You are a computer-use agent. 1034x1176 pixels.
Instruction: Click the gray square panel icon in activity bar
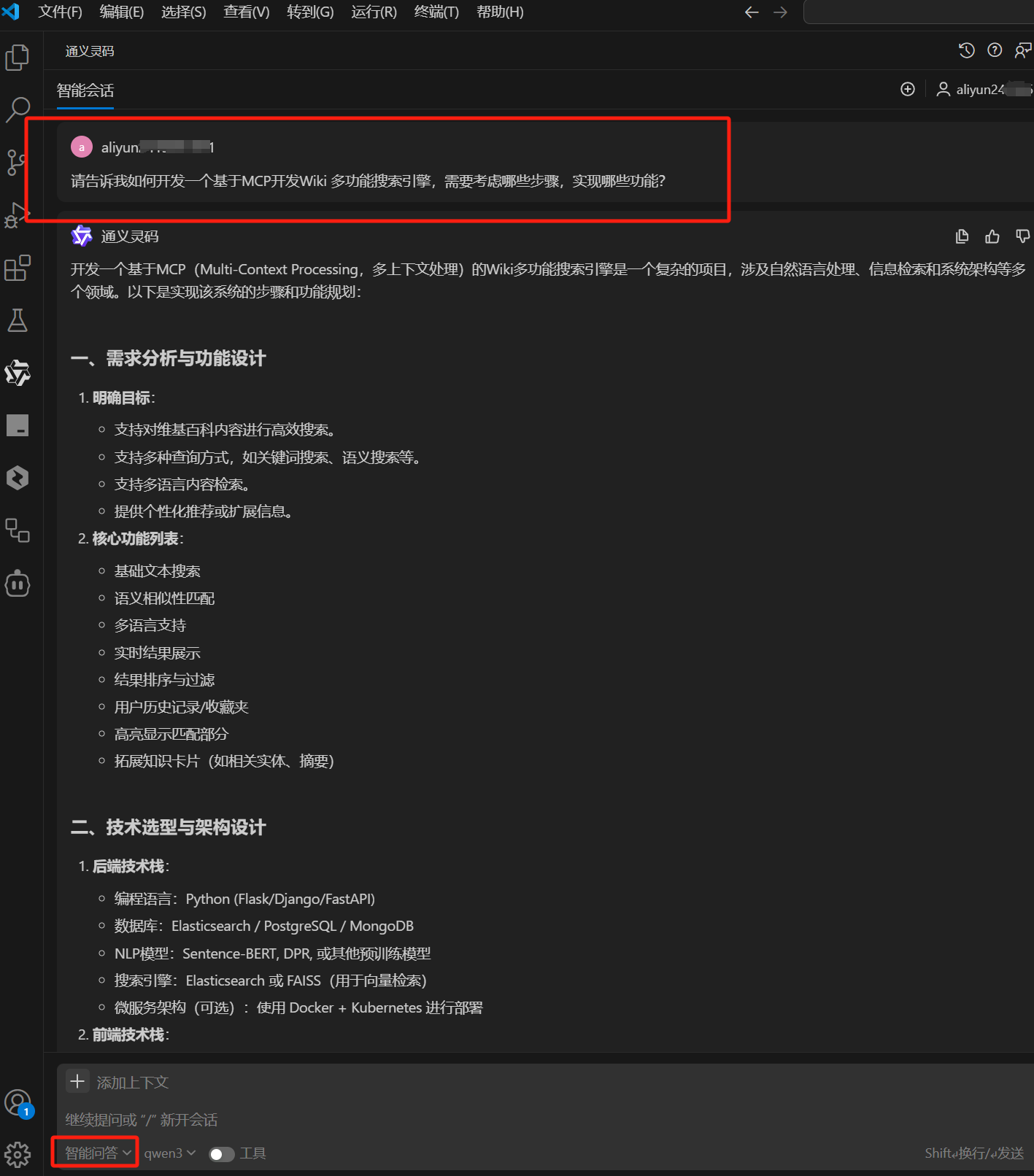click(18, 425)
